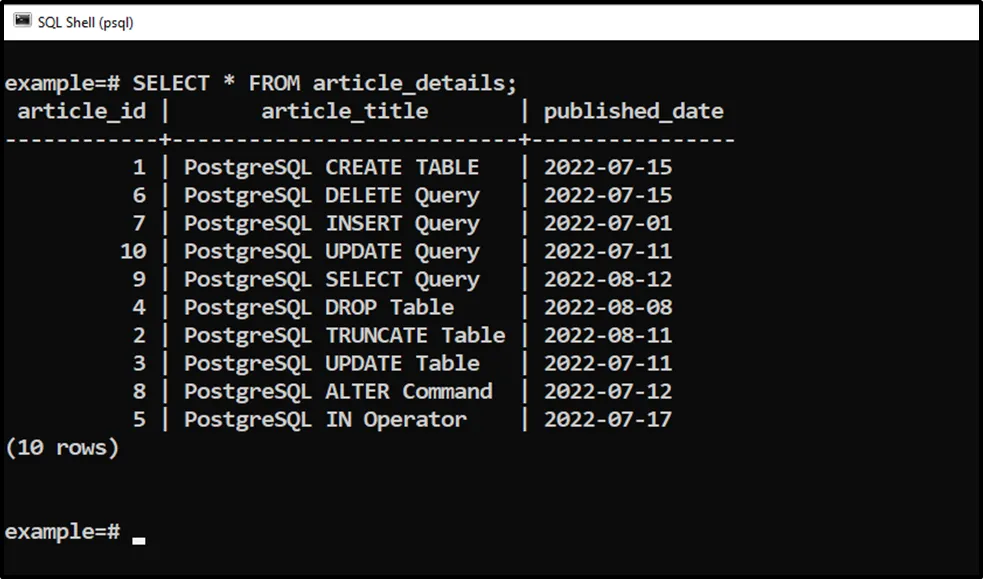The image size is (983, 579).
Task: Click the "PostgreSQL INSERT Query" row text
Action: 331,223
